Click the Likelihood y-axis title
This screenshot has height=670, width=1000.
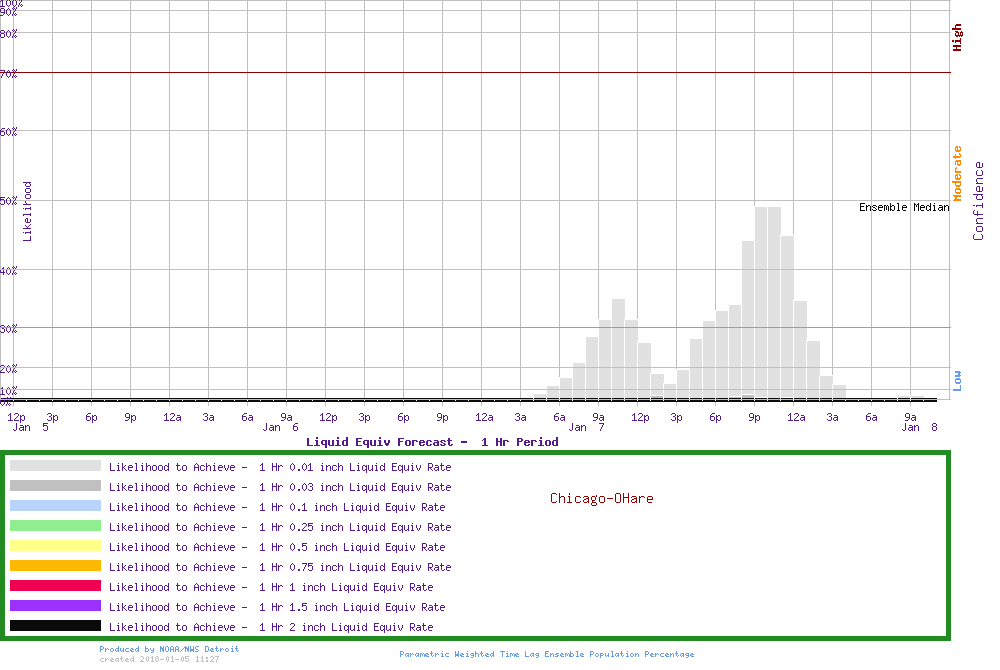(x=28, y=211)
